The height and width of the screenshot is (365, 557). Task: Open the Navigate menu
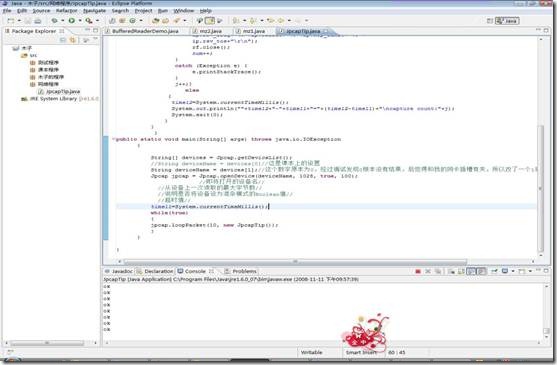[94, 11]
